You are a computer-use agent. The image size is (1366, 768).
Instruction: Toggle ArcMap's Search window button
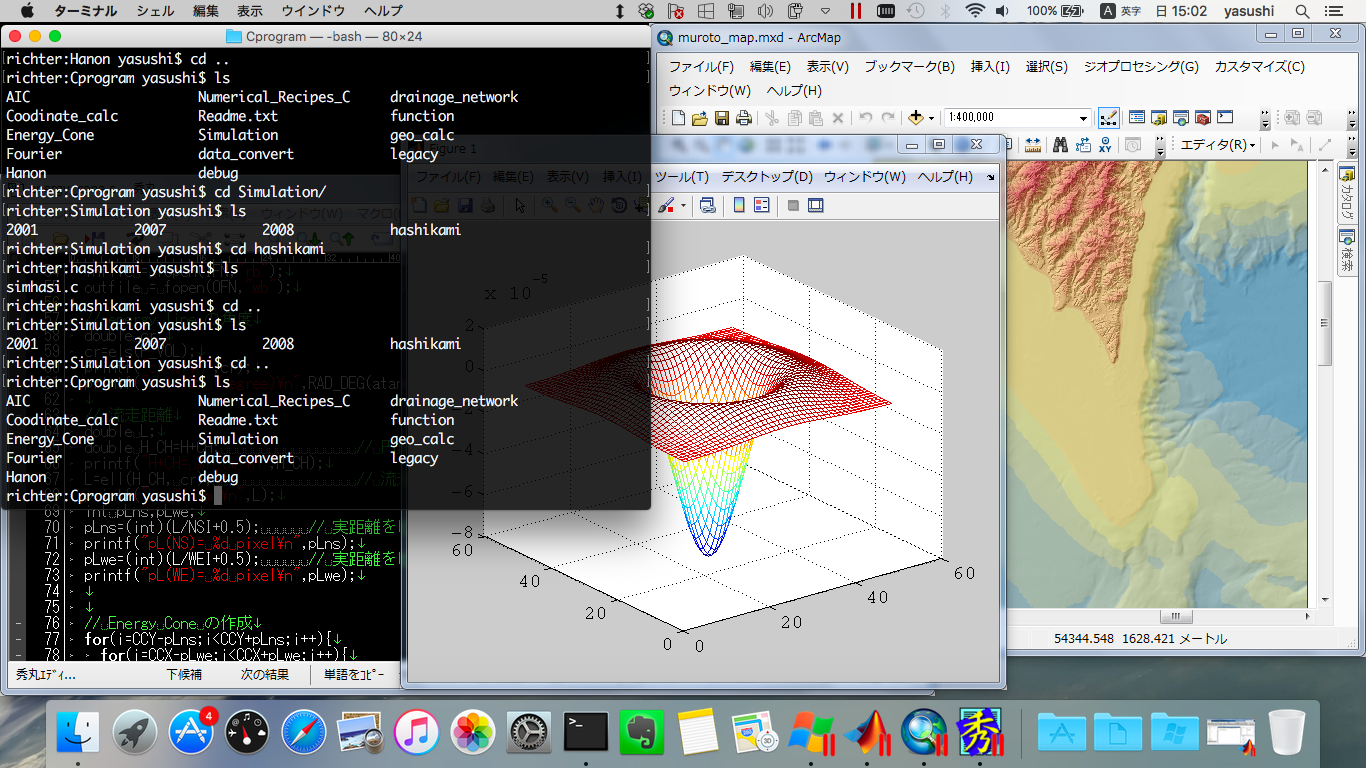click(x=1180, y=118)
